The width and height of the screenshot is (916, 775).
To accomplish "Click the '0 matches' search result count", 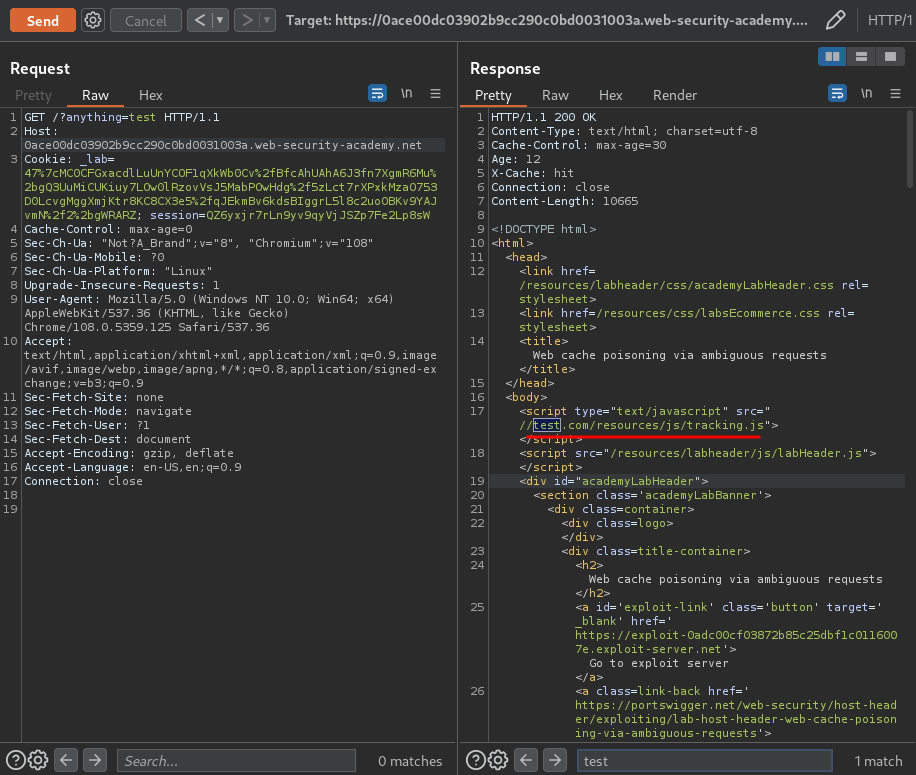I will [410, 761].
